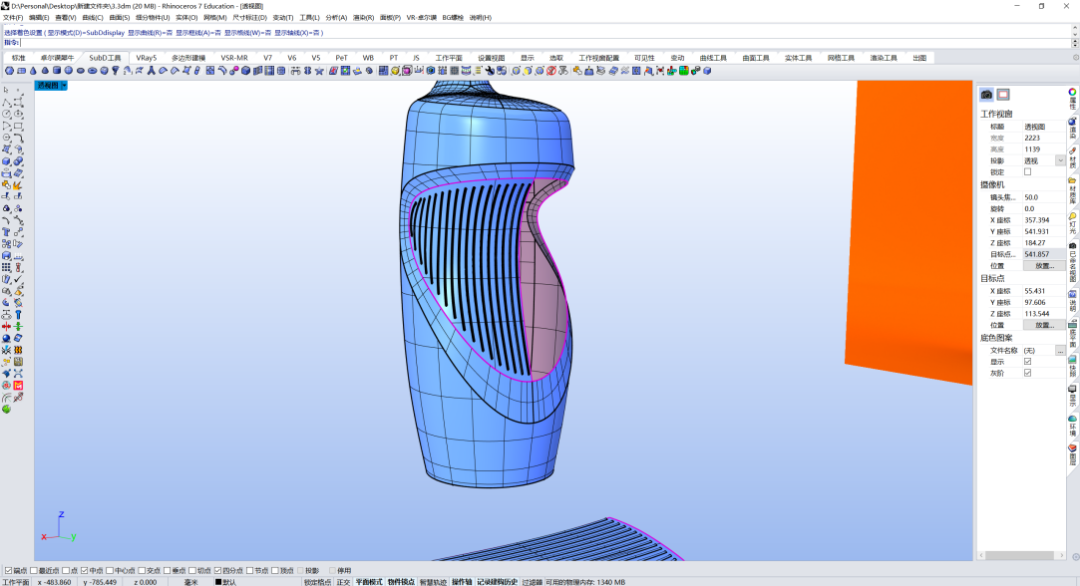Screen dimensions: 1080x586
Task: Open the camera view properties icon
Action: tap(986, 94)
